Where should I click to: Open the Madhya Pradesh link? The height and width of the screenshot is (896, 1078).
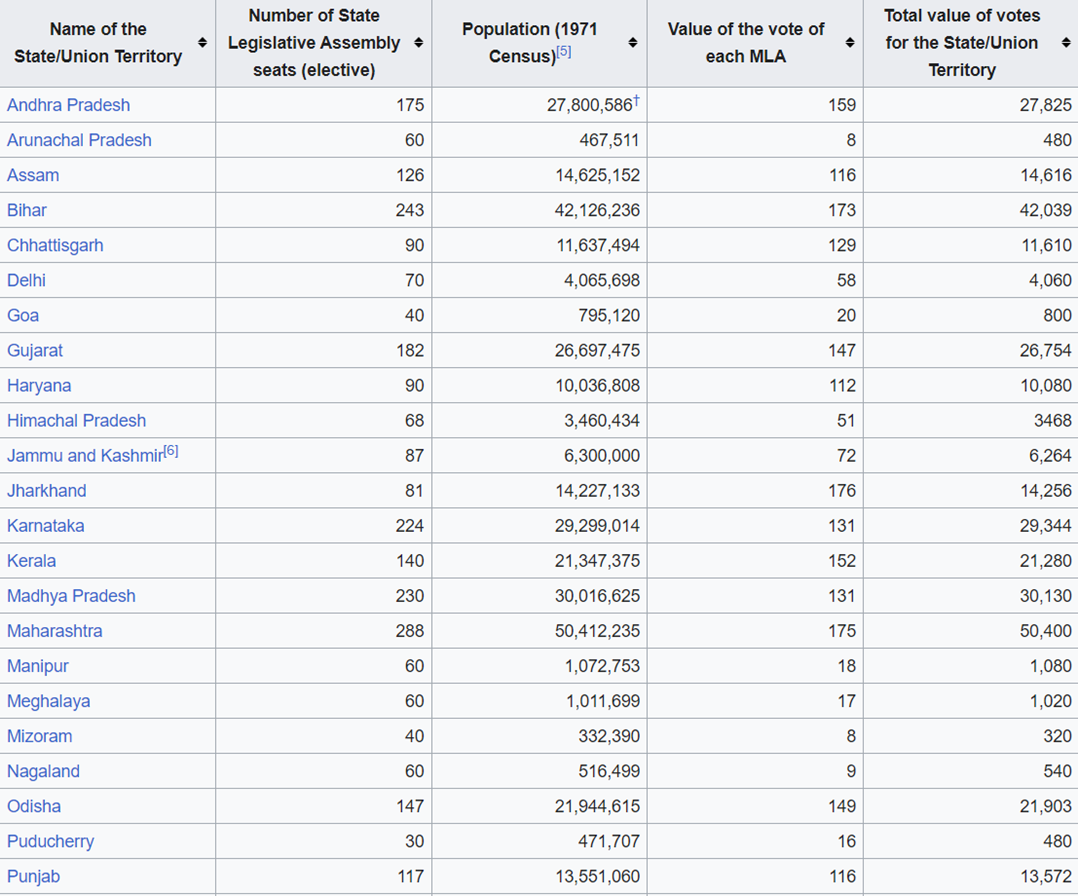pos(71,596)
